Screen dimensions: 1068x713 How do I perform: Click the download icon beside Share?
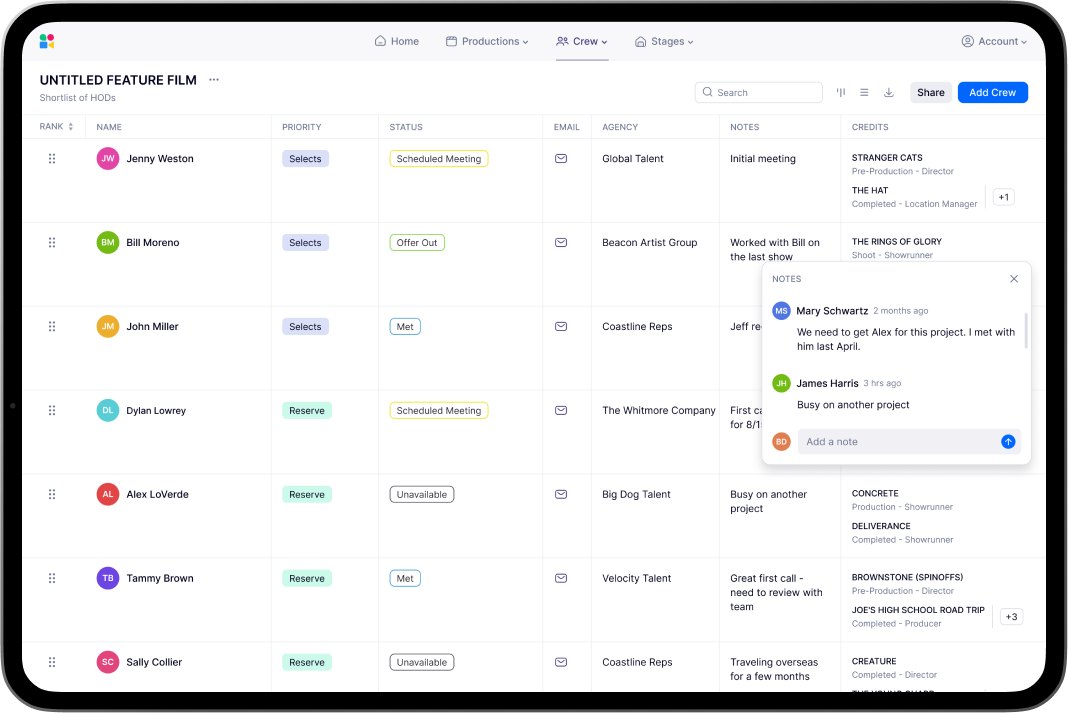point(888,92)
